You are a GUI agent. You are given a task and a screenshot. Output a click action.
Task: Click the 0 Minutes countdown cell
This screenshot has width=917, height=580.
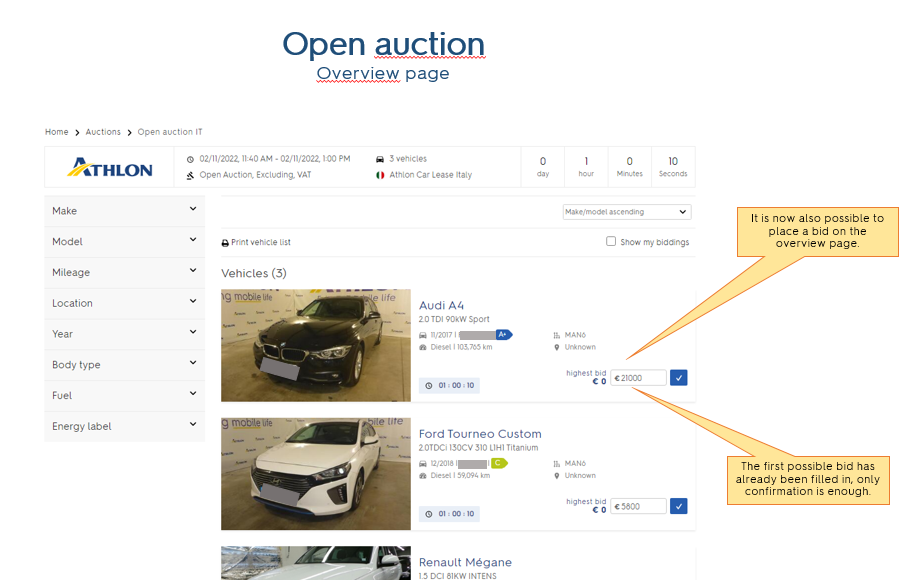[630, 167]
